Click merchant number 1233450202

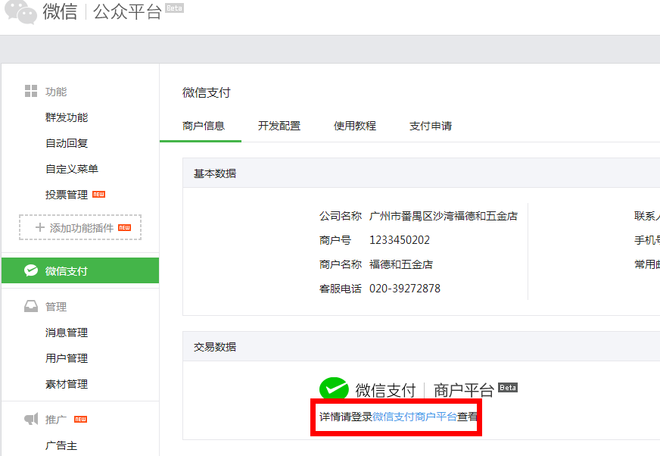[399, 240]
